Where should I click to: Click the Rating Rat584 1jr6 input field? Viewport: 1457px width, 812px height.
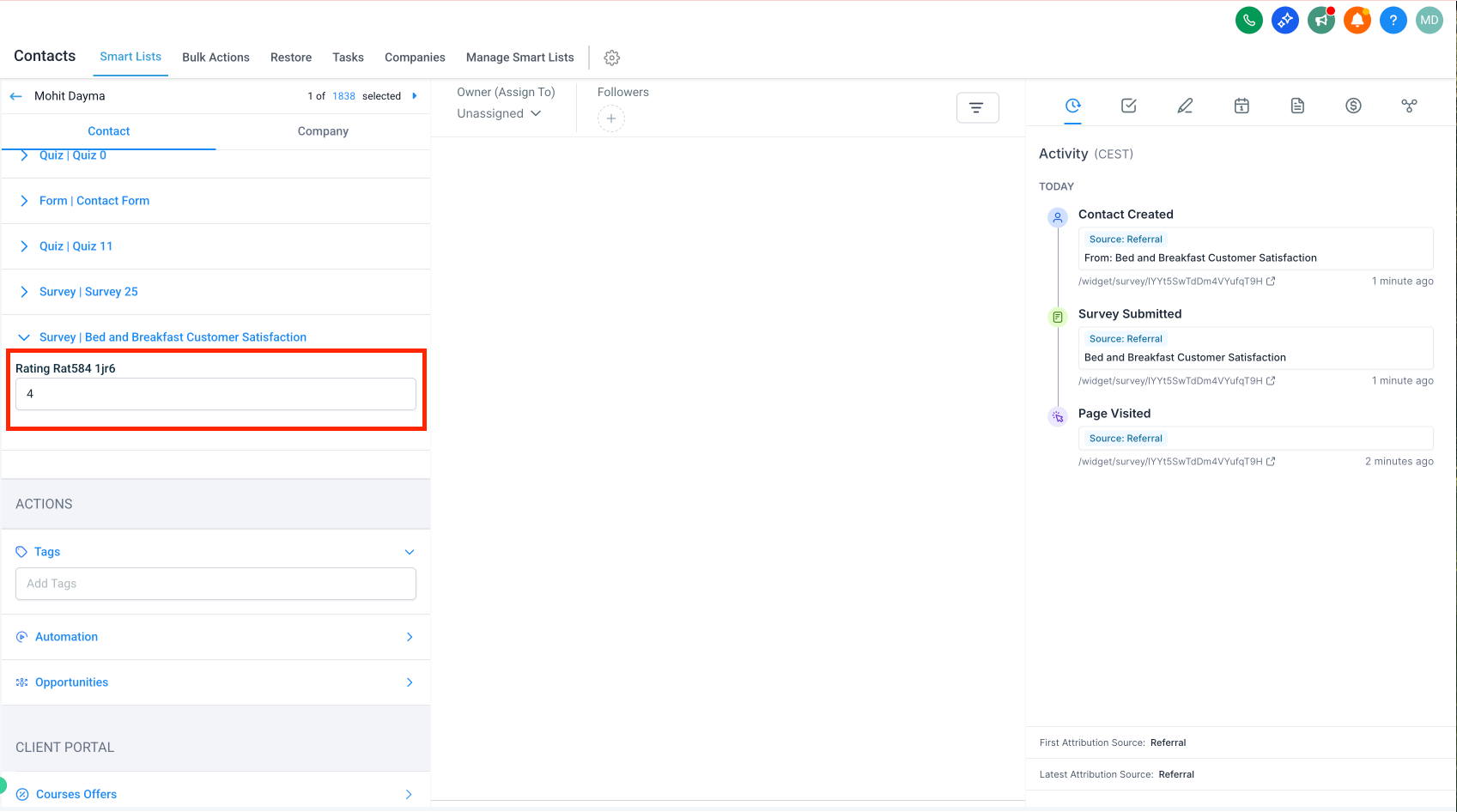click(216, 394)
